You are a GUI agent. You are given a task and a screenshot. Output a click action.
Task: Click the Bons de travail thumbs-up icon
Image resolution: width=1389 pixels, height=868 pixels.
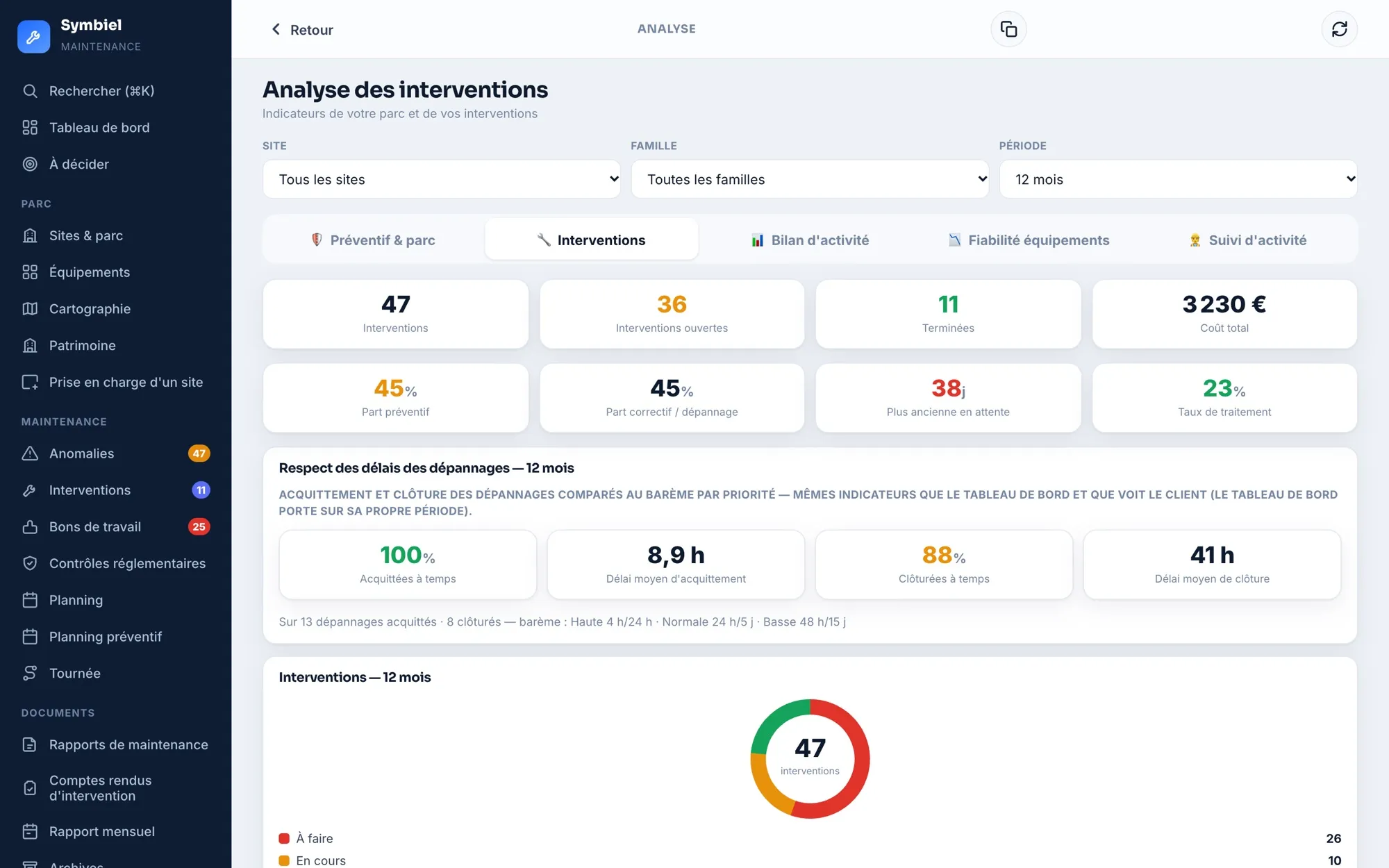point(30,527)
